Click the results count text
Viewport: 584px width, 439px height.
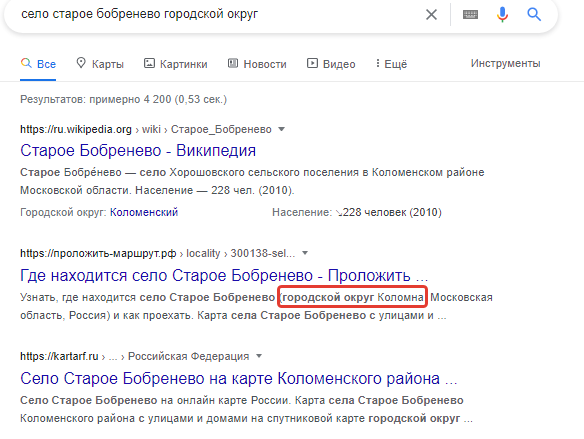pyautogui.click(x=123, y=99)
